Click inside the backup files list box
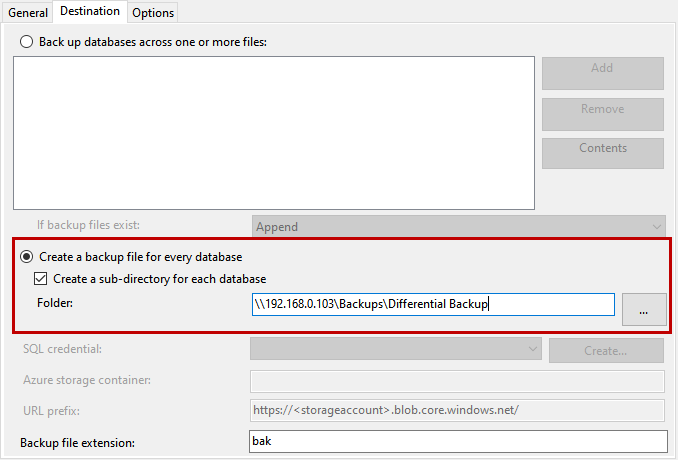678x460 pixels. click(x=274, y=132)
